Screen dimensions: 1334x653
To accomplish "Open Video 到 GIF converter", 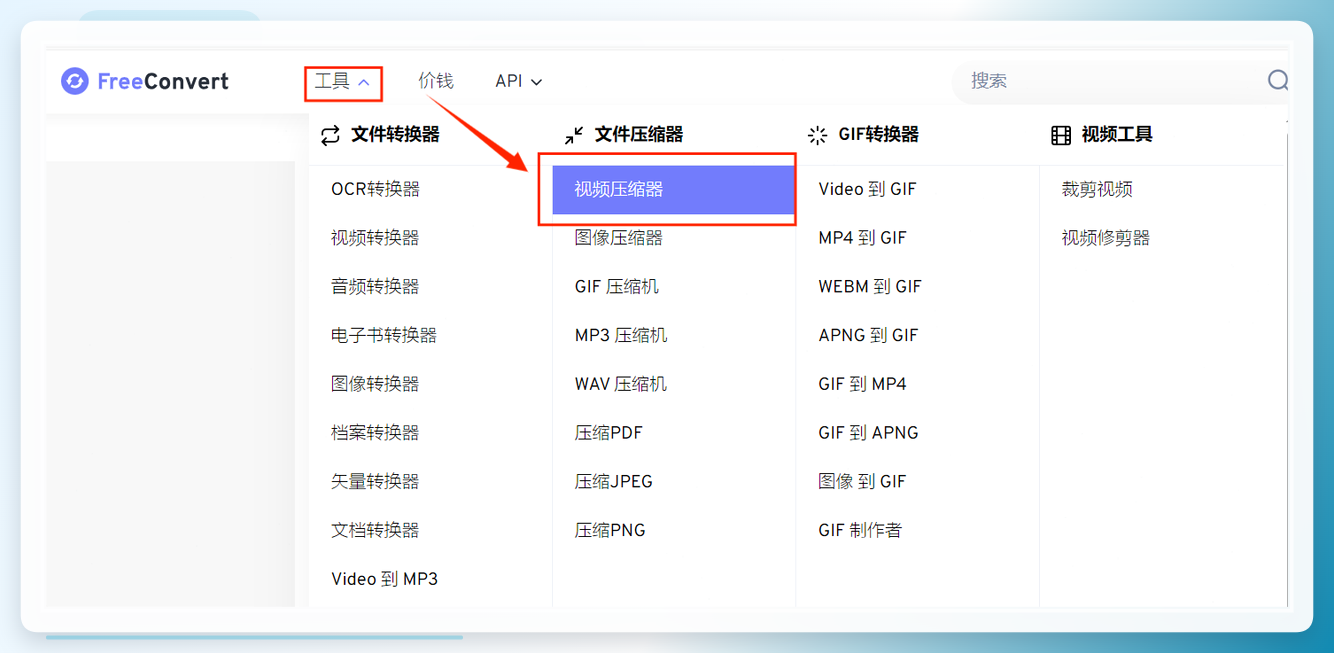I will click(867, 189).
